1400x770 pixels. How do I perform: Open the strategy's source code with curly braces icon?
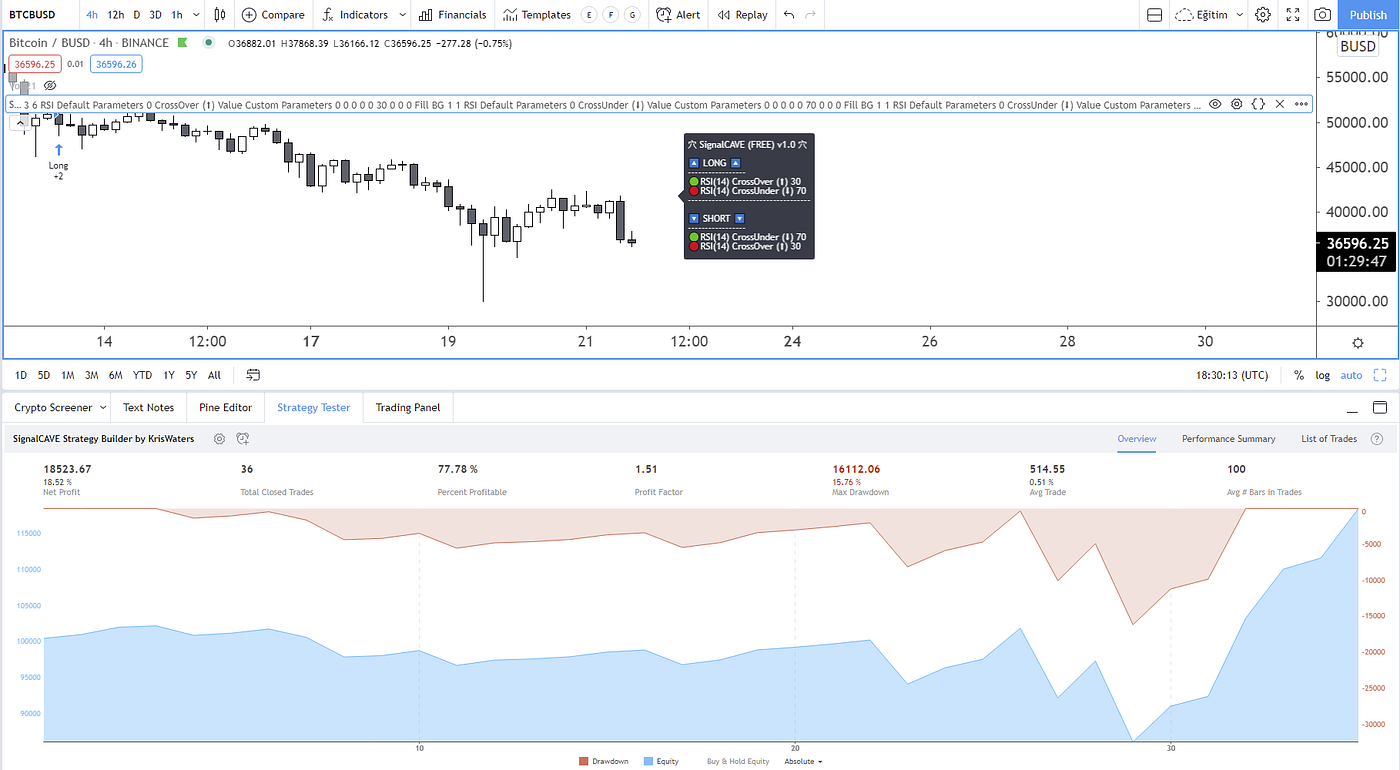1258,104
